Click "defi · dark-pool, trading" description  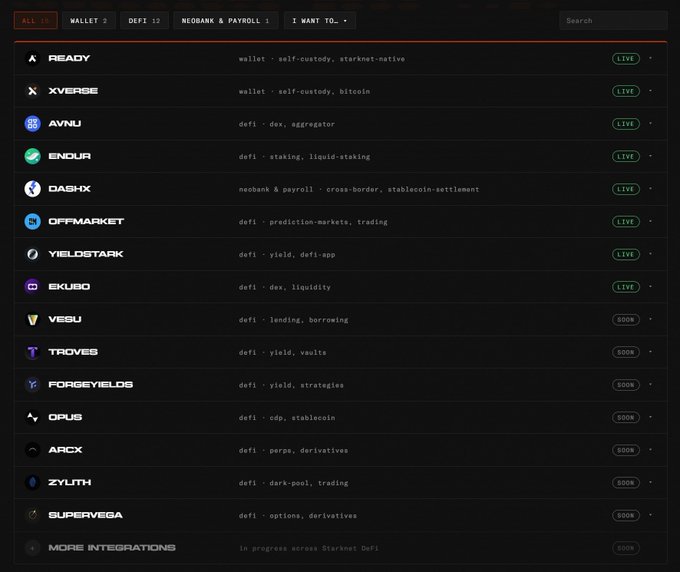tap(293, 483)
